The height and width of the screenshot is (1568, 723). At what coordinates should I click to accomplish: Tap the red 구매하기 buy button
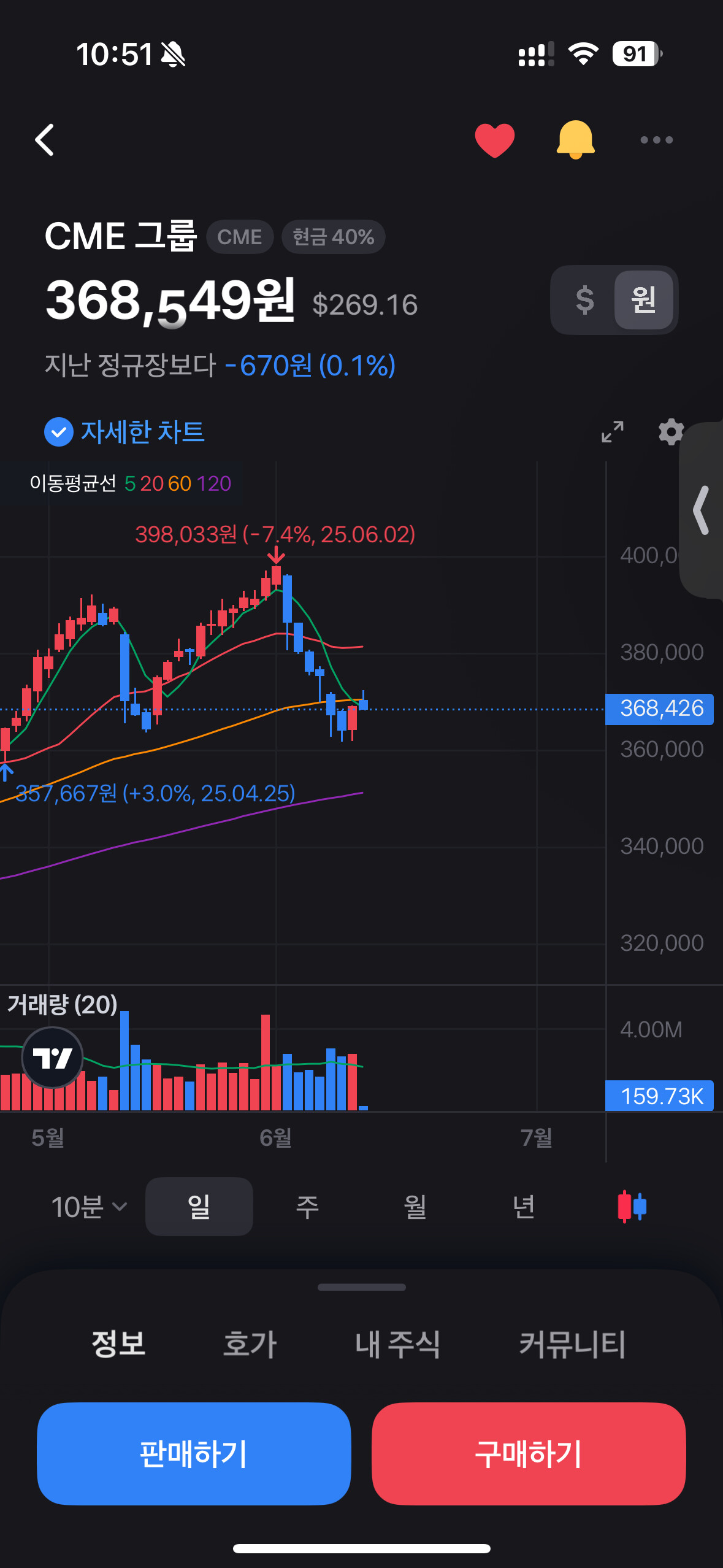point(529,1453)
